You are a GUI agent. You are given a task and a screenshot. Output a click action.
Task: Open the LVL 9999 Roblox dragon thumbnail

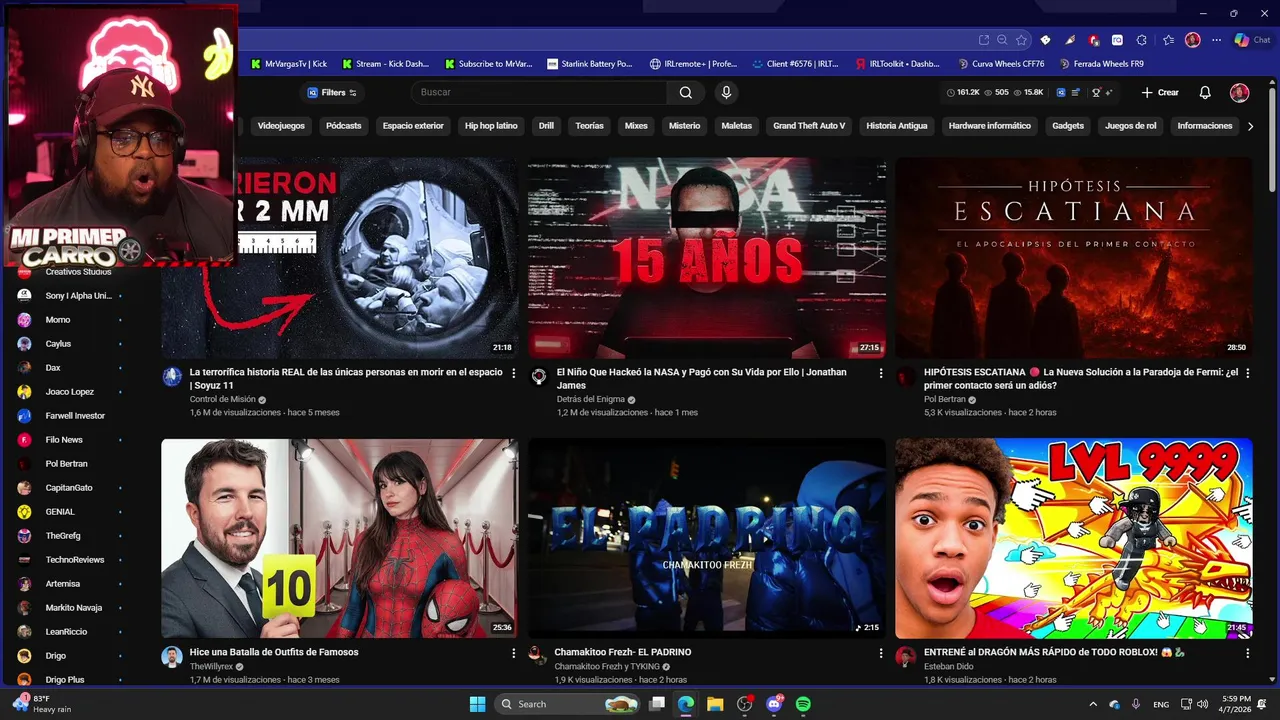pyautogui.click(x=1073, y=538)
